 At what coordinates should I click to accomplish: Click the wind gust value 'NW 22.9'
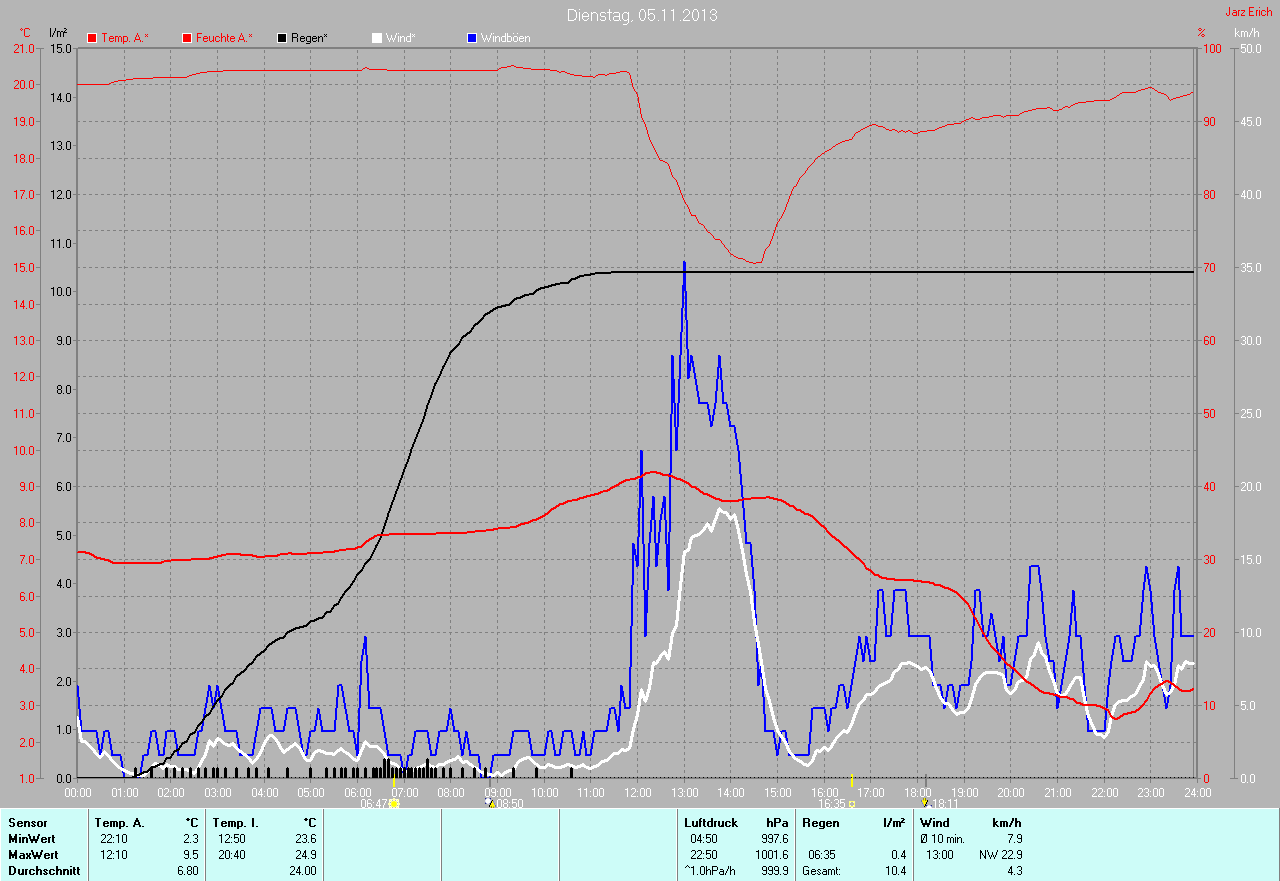[x=1000, y=855]
